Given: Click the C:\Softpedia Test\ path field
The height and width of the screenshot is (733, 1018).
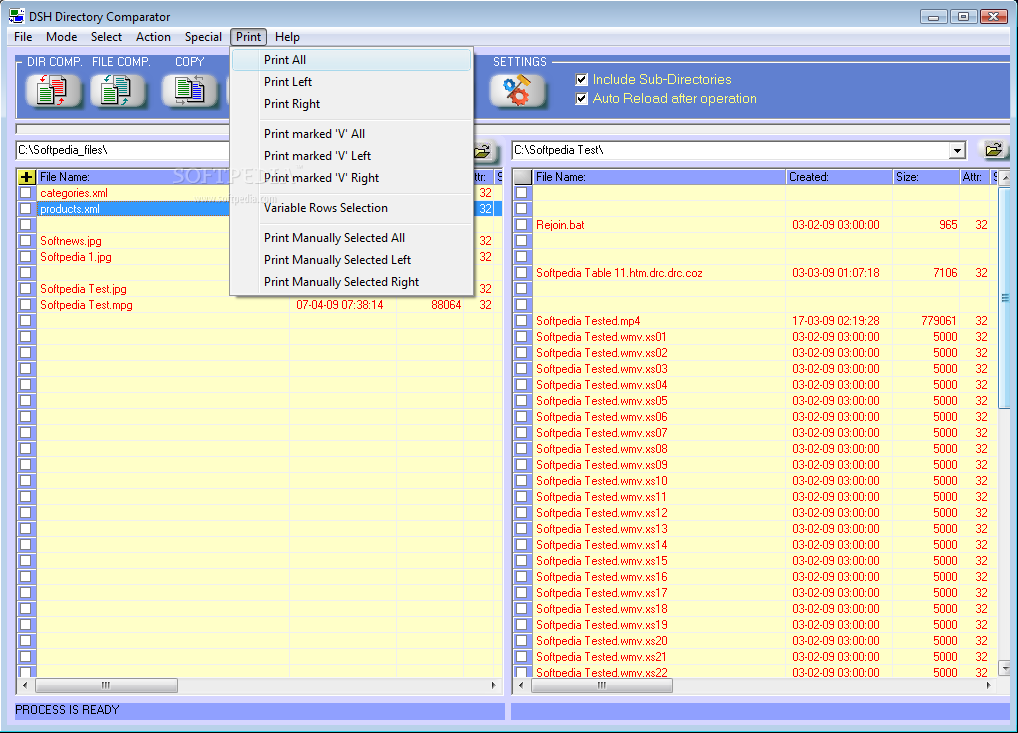Looking at the screenshot, I should coord(730,151).
